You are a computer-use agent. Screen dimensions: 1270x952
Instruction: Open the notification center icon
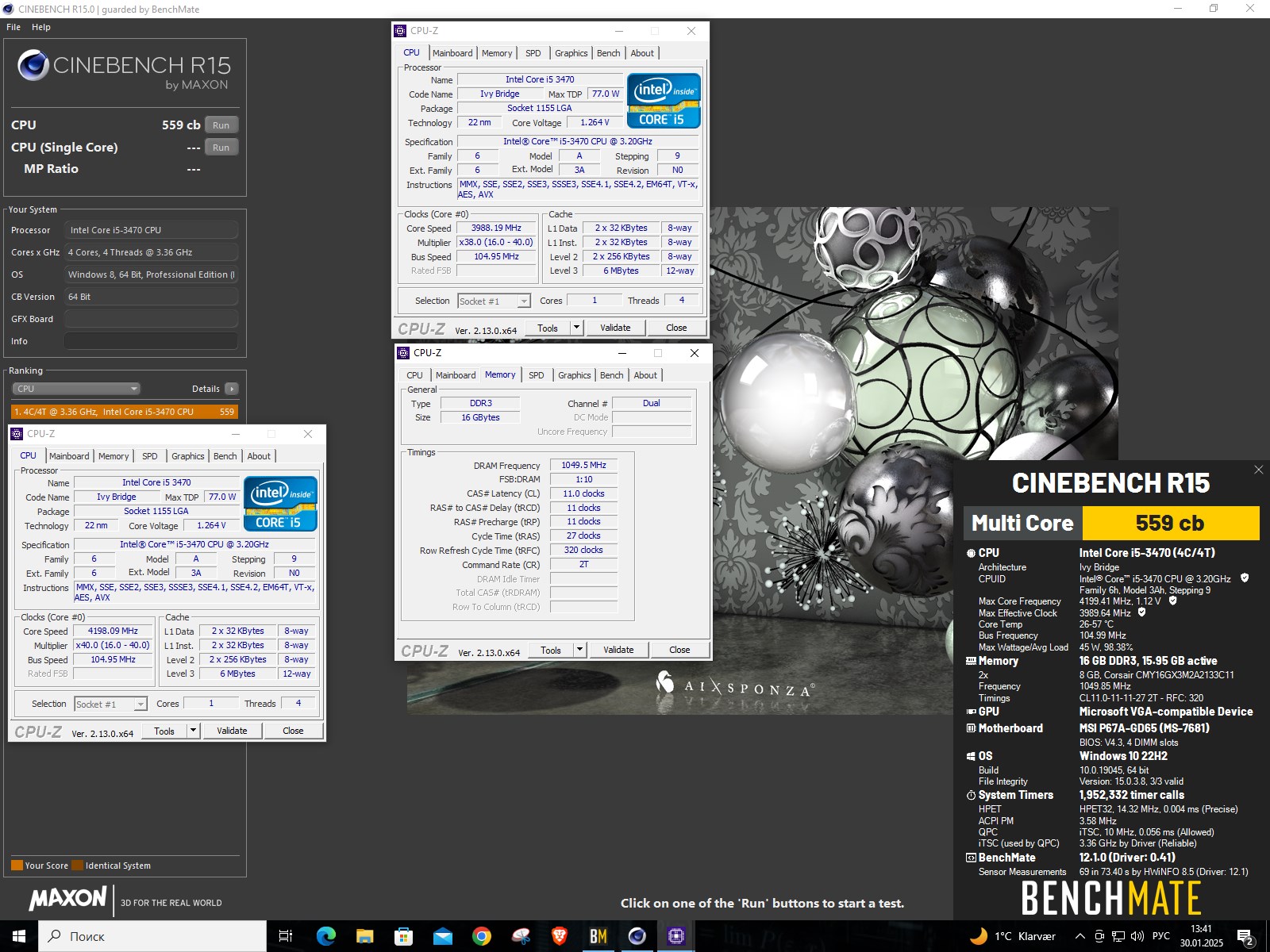coord(1245,937)
